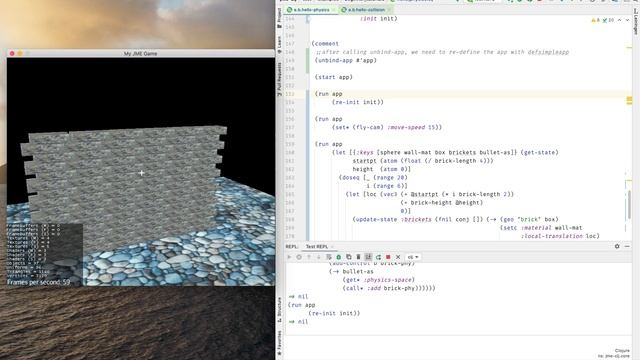640x360 pixels.
Task: Click '(call* :add brick-phy)' in REPL output
Action: [389, 288]
